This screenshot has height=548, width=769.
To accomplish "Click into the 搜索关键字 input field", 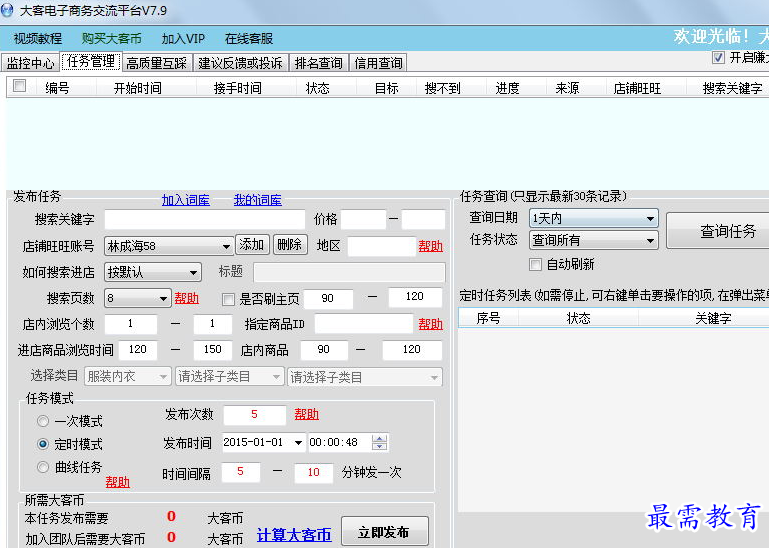I will coord(204,220).
